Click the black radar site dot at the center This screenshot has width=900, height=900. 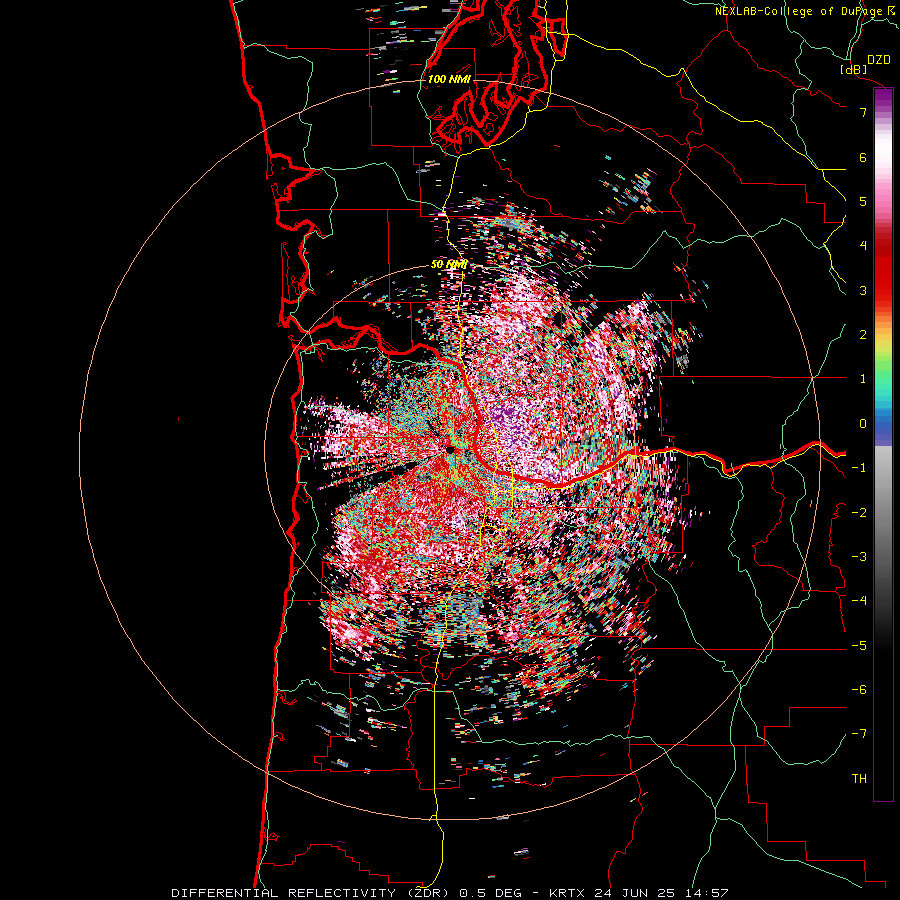point(450,450)
